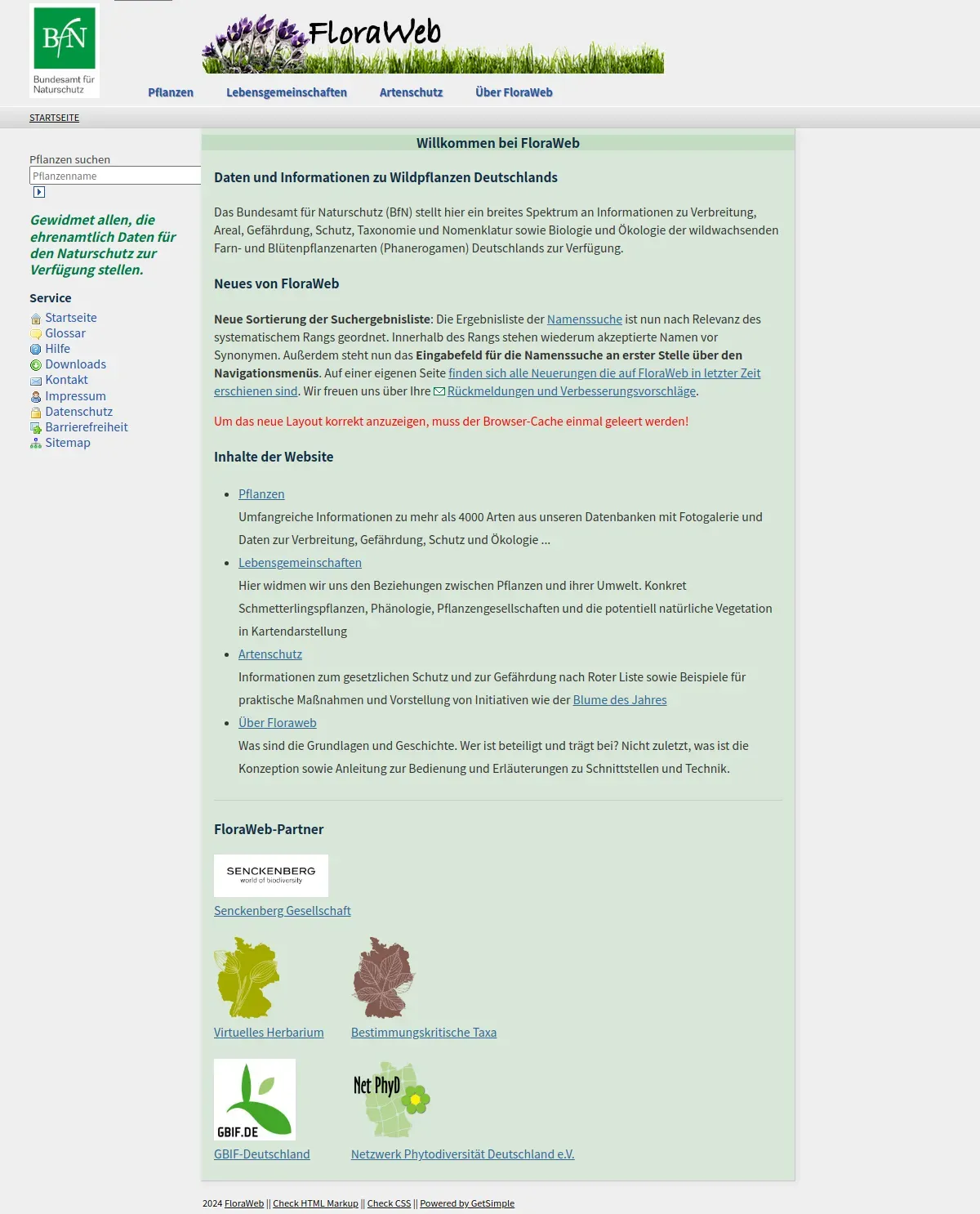Click the BfN Bundesamt für Naturschutz logo
The image size is (980, 1214).
coord(65,51)
